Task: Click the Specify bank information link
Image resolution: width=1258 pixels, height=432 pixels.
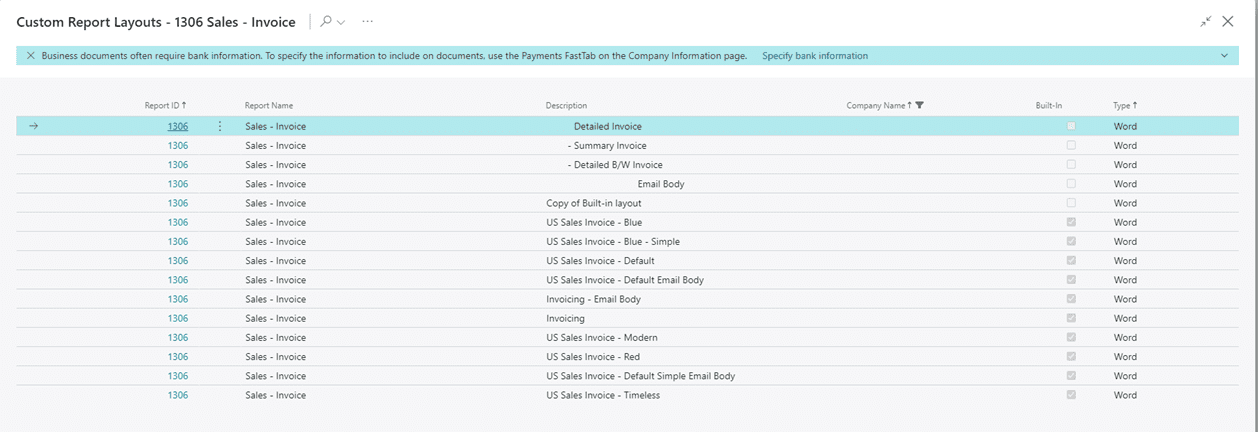Action: click(815, 56)
